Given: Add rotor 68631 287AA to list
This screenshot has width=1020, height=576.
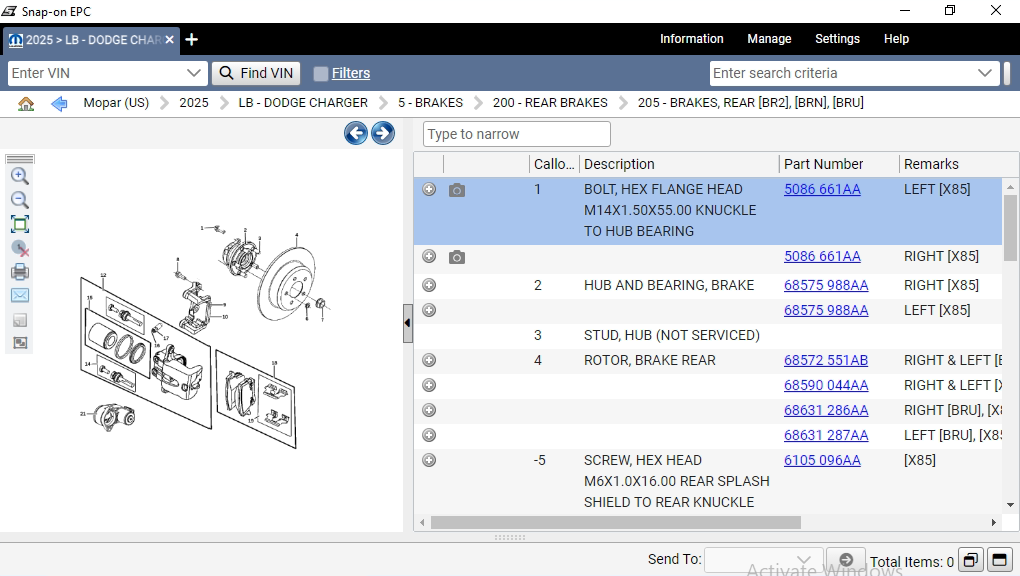Looking at the screenshot, I should 429,435.
